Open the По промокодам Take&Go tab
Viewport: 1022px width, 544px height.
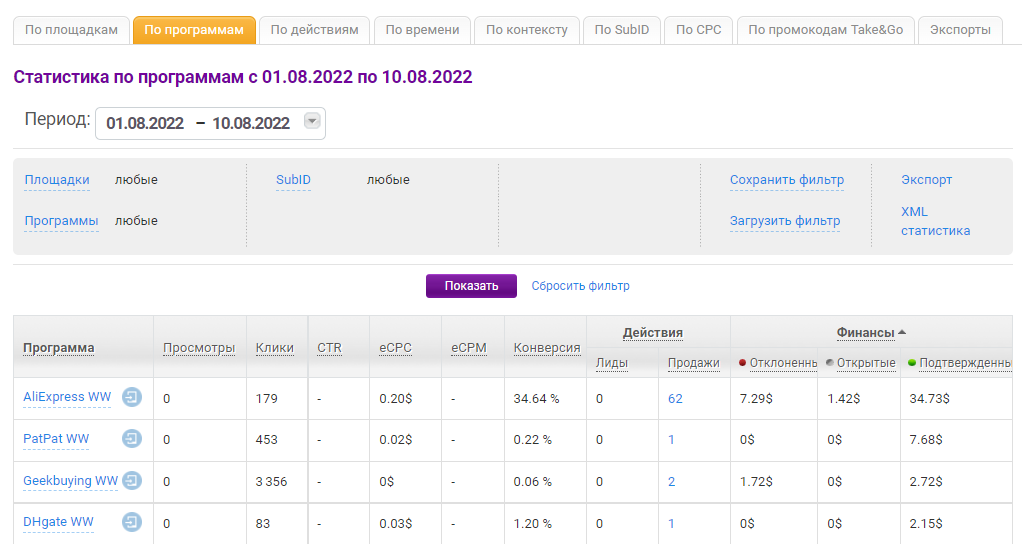point(825,30)
